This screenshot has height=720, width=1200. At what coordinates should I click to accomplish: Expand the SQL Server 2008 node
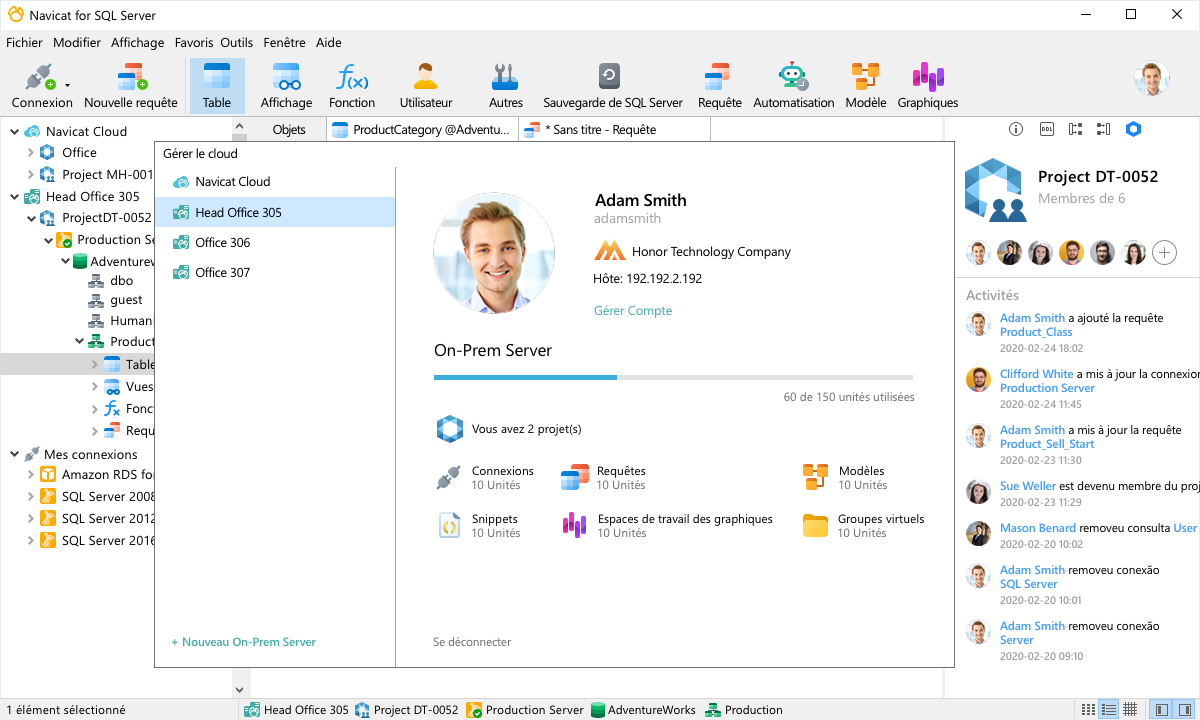(30, 497)
